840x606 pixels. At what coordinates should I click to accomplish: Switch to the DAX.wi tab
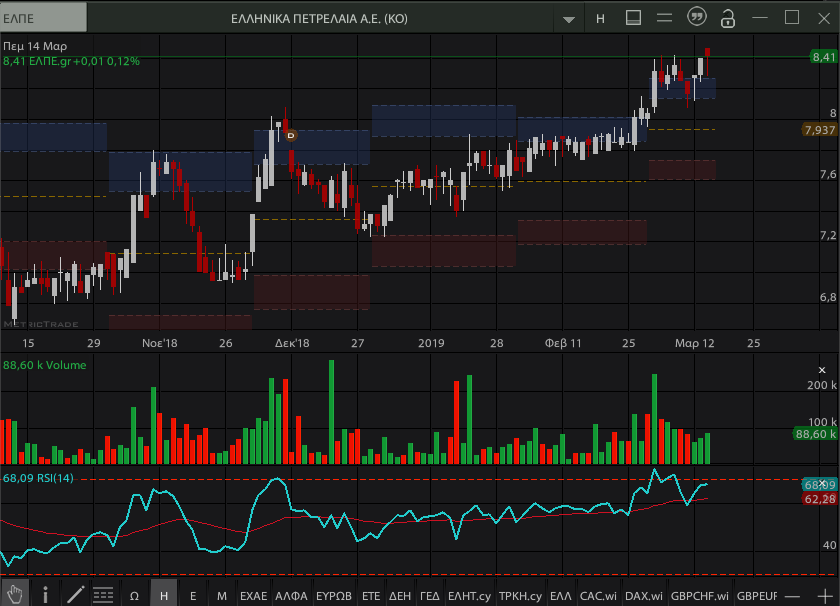click(x=644, y=596)
